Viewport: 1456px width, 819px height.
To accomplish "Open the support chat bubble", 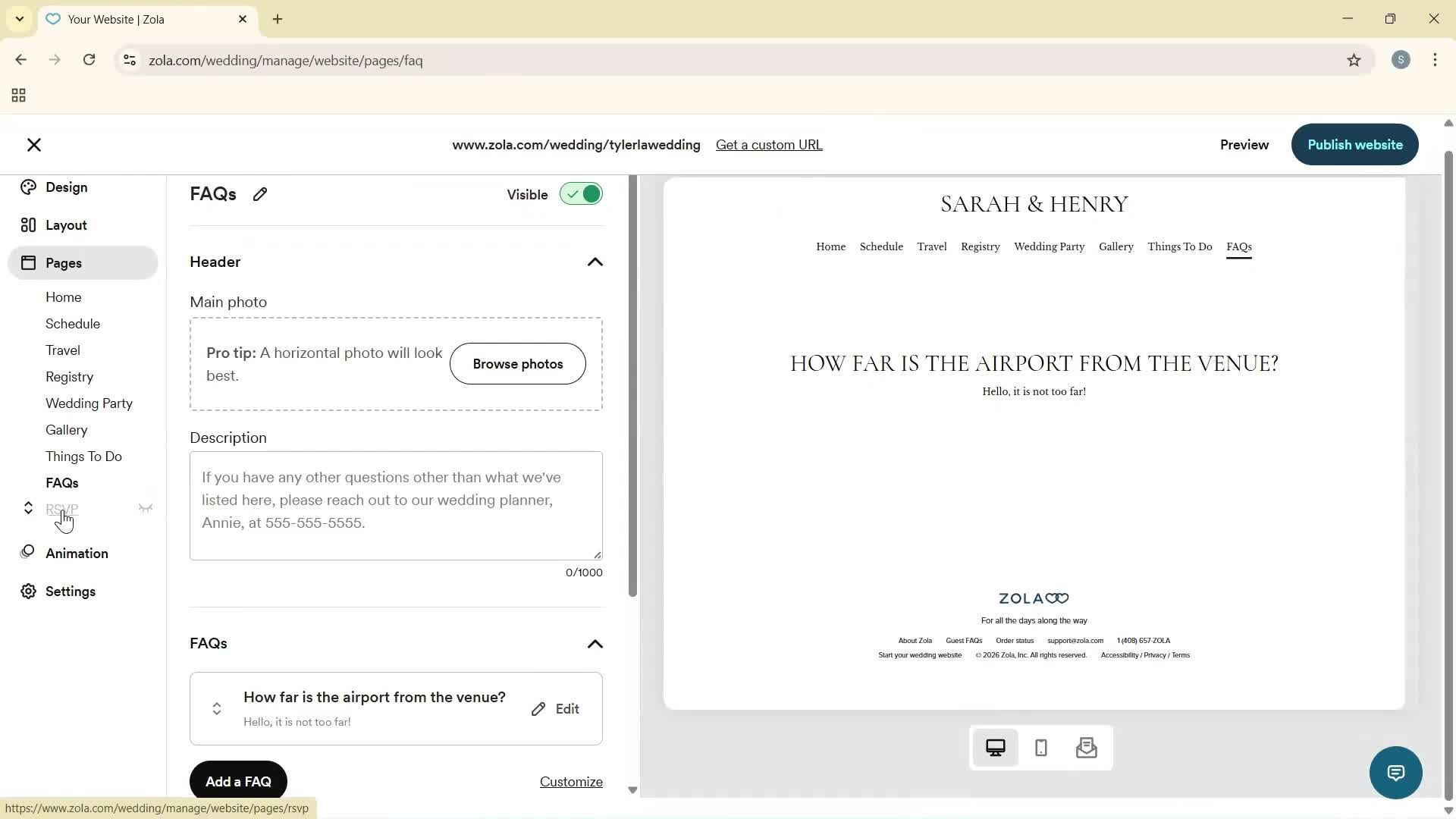I will (1395, 772).
